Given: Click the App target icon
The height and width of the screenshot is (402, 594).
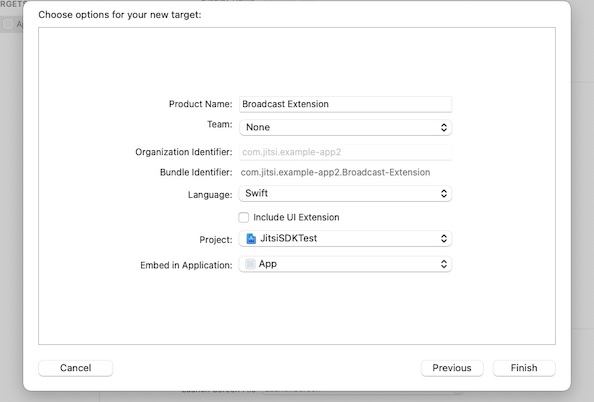Looking at the screenshot, I should pyautogui.click(x=250, y=264).
